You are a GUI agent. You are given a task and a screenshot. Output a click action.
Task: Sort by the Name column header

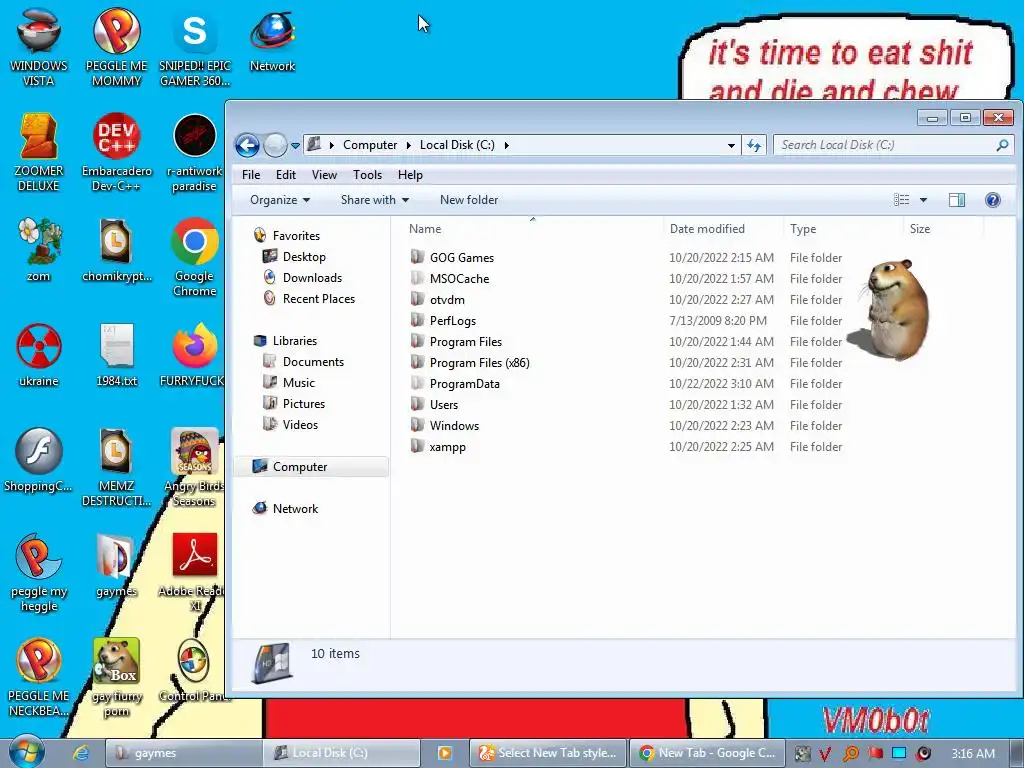pyautogui.click(x=424, y=229)
